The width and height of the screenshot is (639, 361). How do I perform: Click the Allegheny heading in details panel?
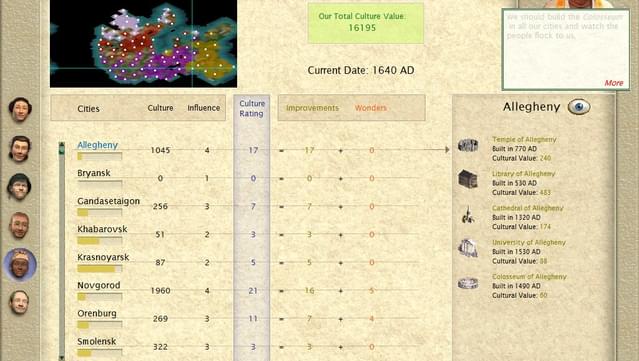531,107
